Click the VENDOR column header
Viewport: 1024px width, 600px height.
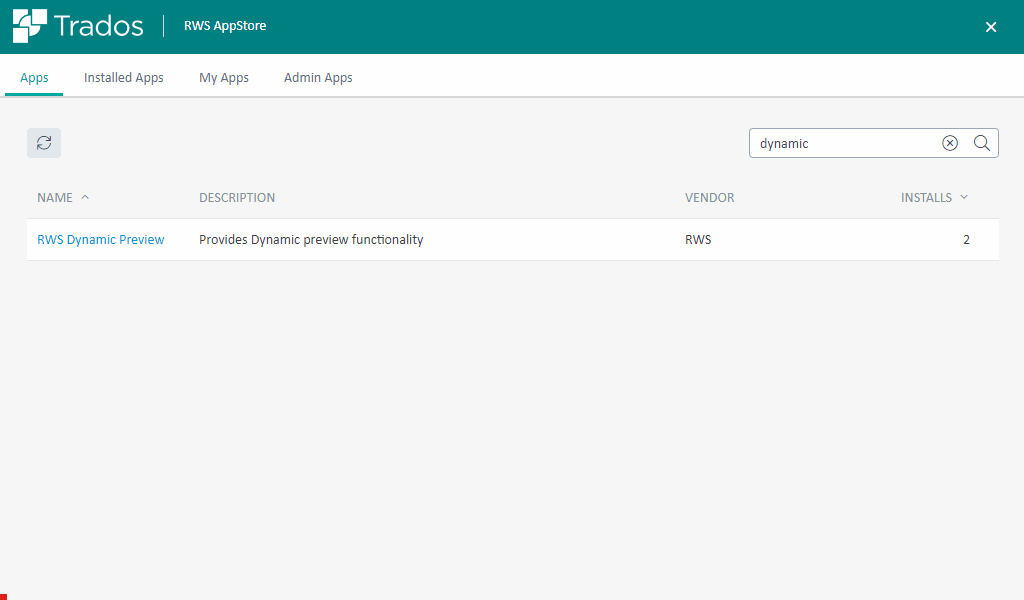pyautogui.click(x=709, y=198)
